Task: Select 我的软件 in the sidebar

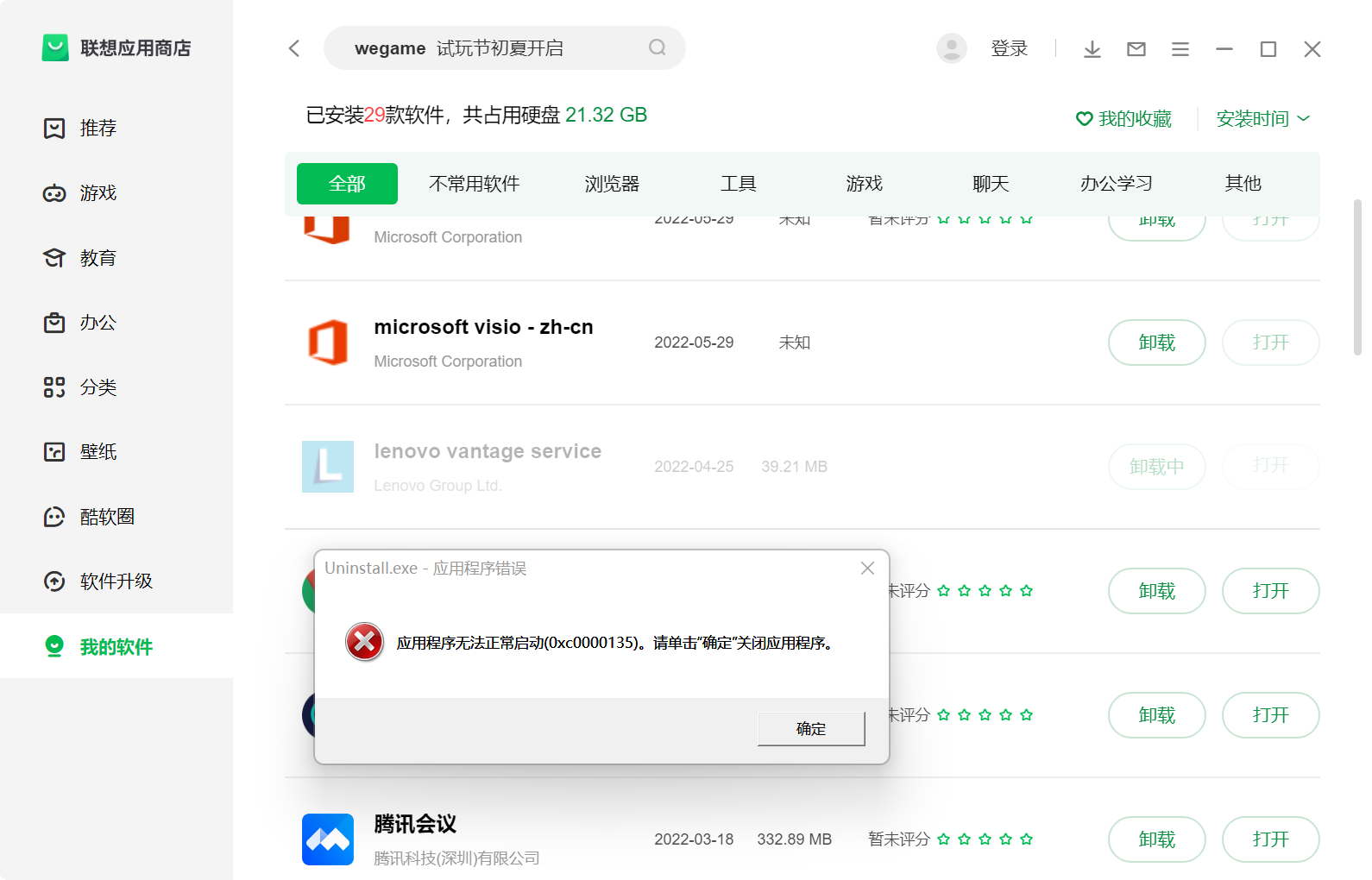Action: coord(116,646)
